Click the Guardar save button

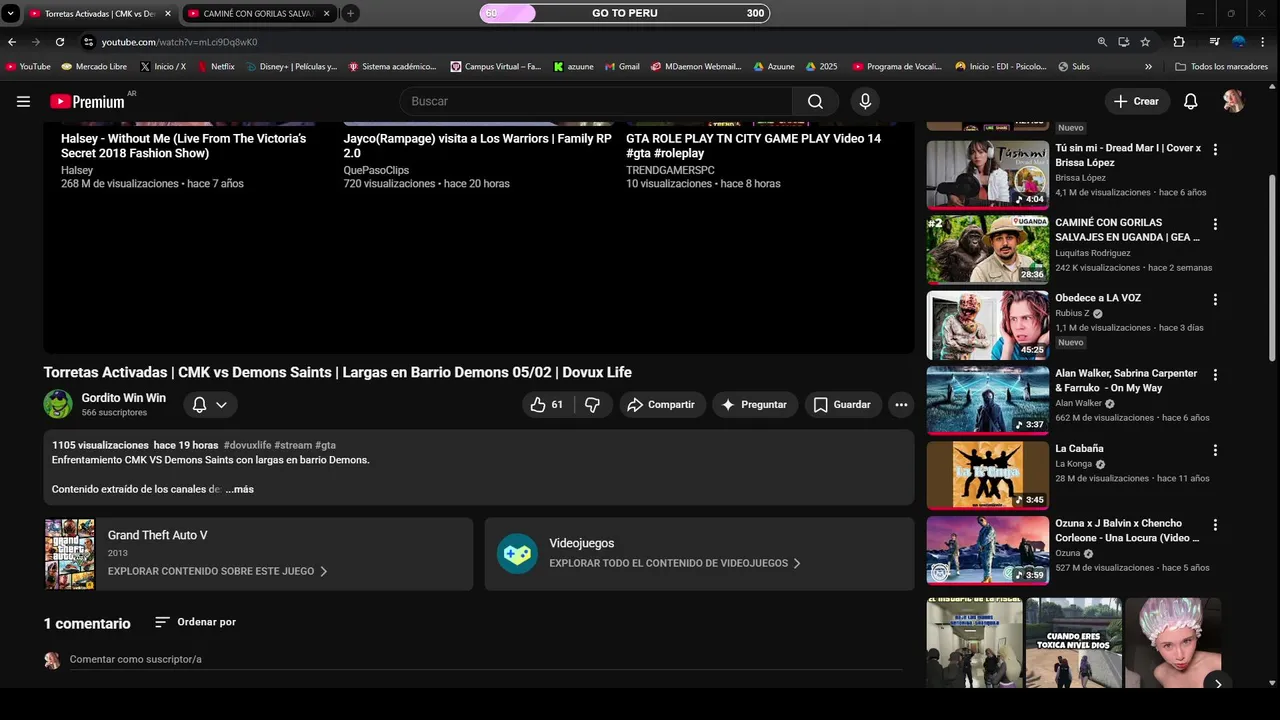pos(842,404)
